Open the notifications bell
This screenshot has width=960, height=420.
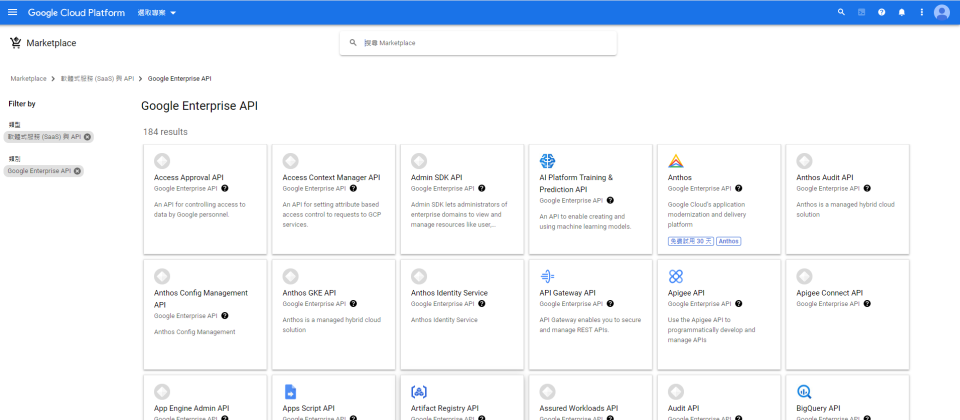[901, 12]
